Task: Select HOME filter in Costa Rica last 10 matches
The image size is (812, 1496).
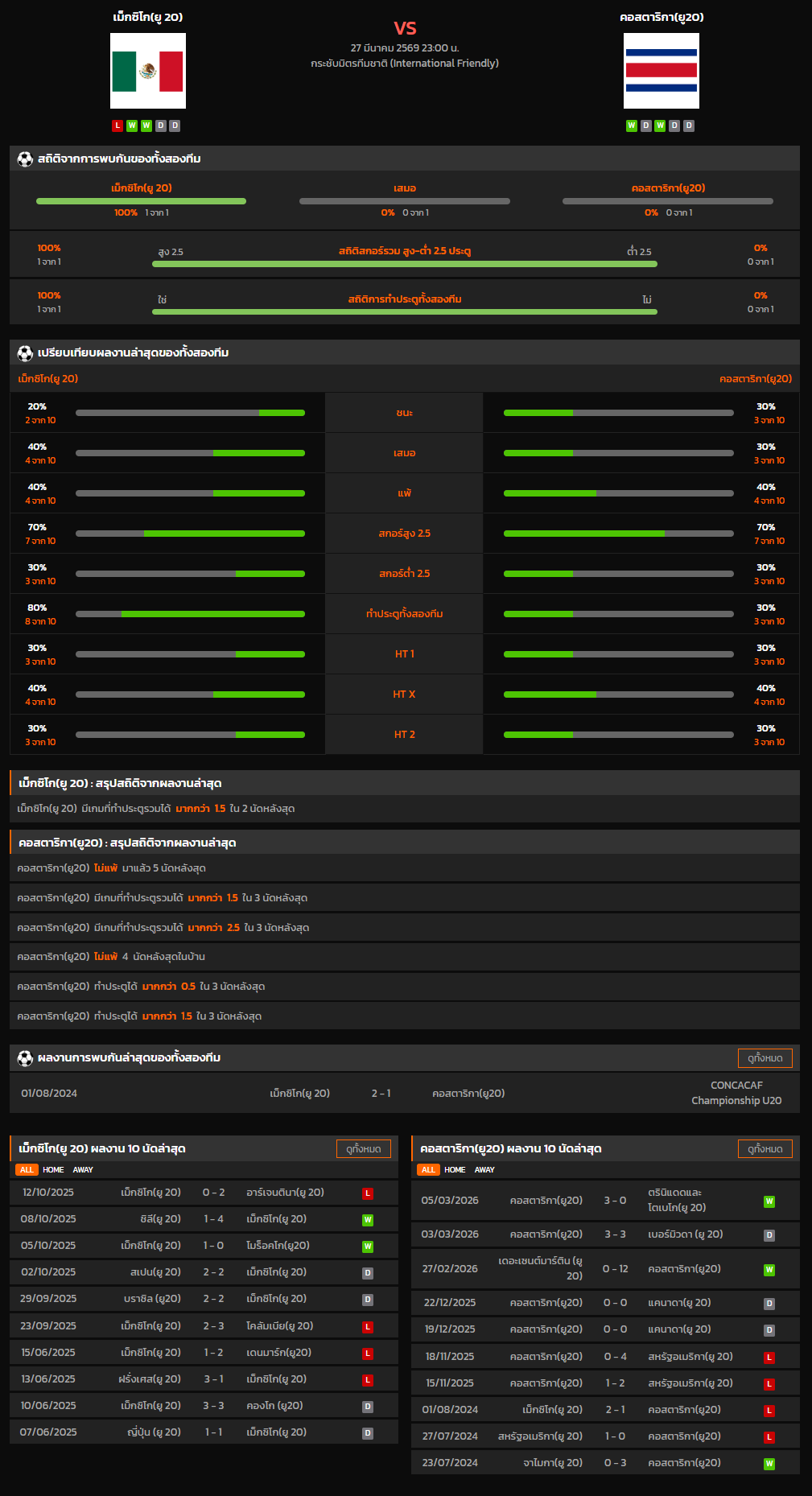Action: [x=455, y=1170]
